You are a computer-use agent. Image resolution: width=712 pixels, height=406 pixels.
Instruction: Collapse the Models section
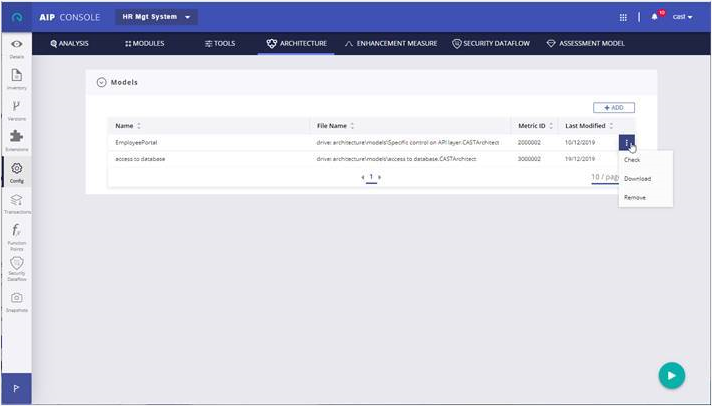click(x=101, y=82)
